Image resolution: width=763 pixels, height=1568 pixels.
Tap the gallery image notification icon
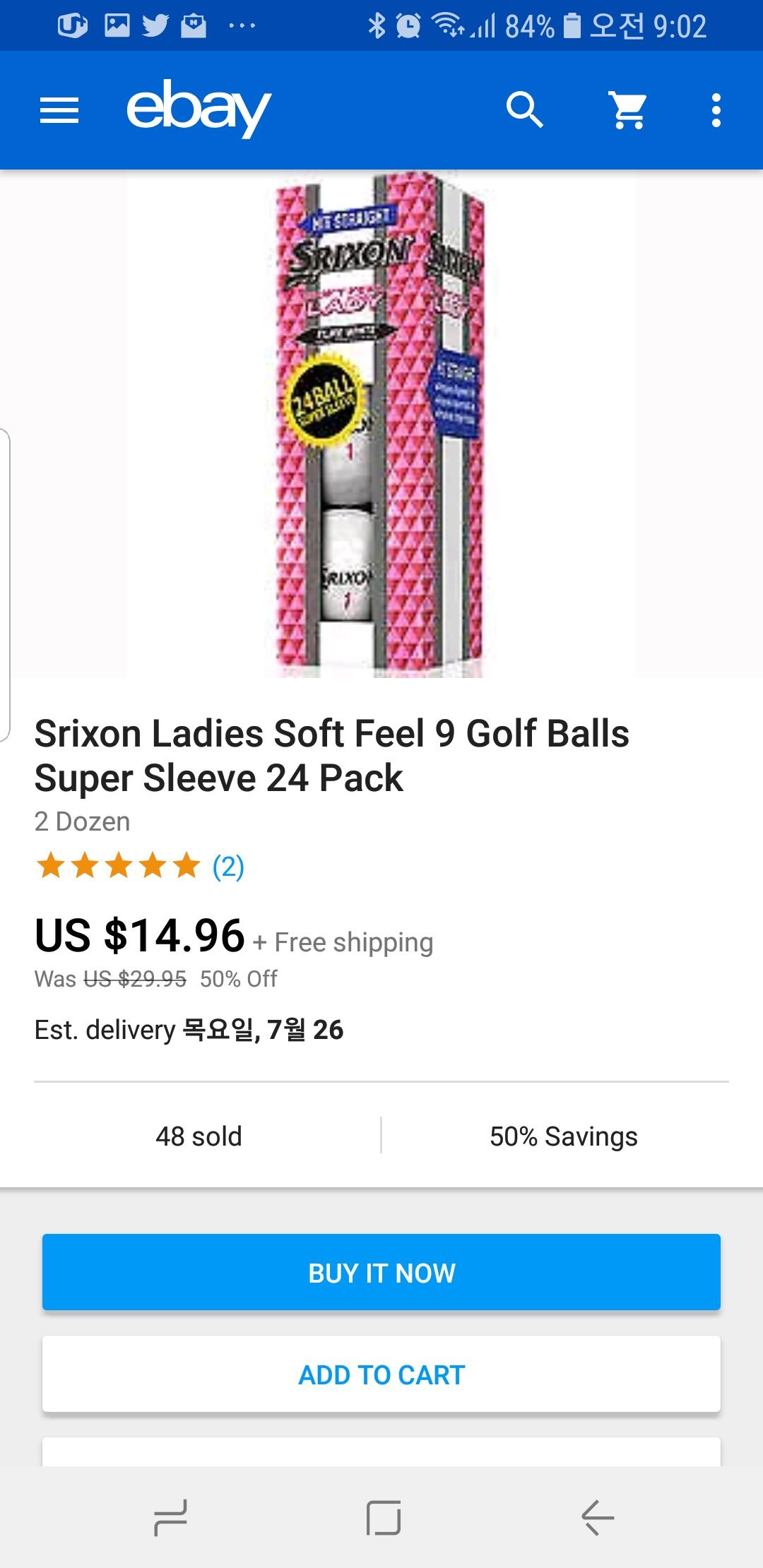pos(117,26)
